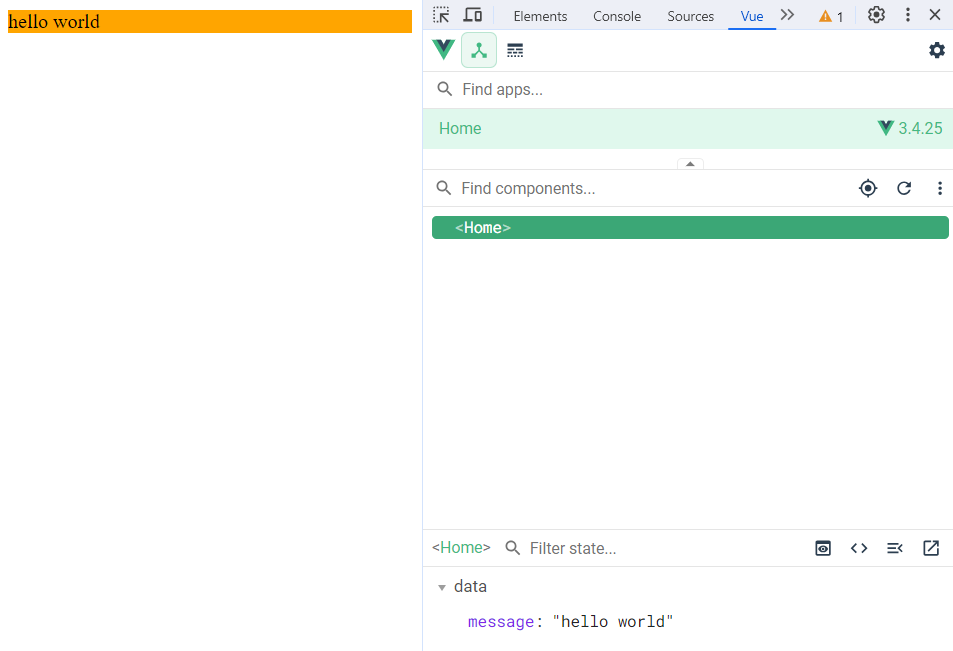The image size is (953, 651).
Task: Open Vue devtools settings gear
Action: 937,50
